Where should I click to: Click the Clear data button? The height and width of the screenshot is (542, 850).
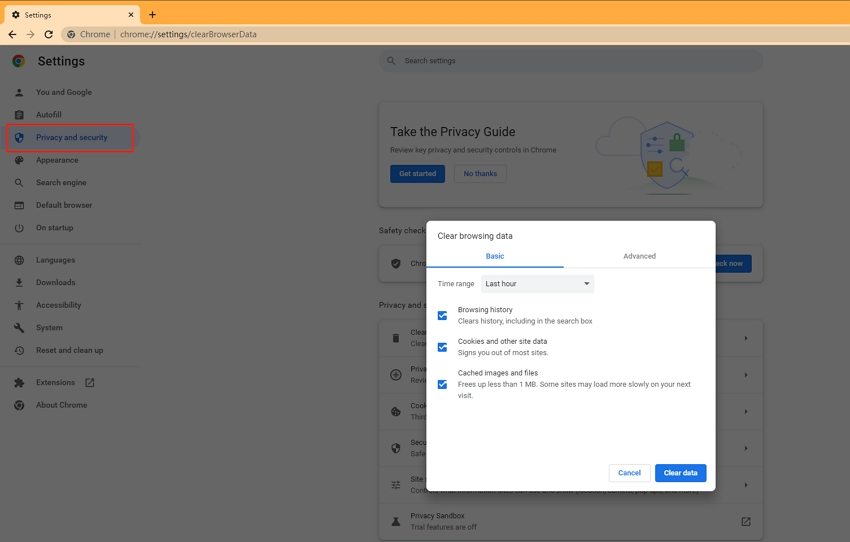pos(680,473)
